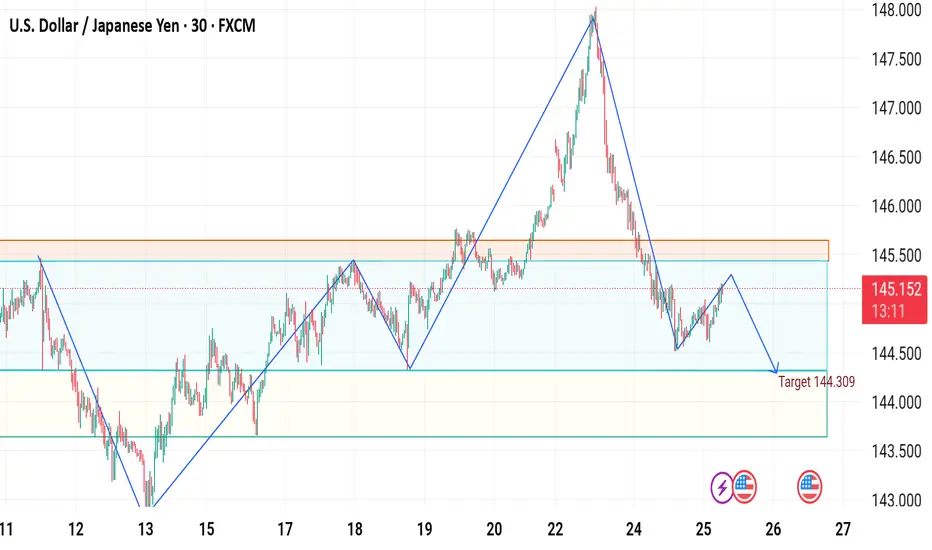
Task: Select the Target 144.309 label
Action: 817,382
